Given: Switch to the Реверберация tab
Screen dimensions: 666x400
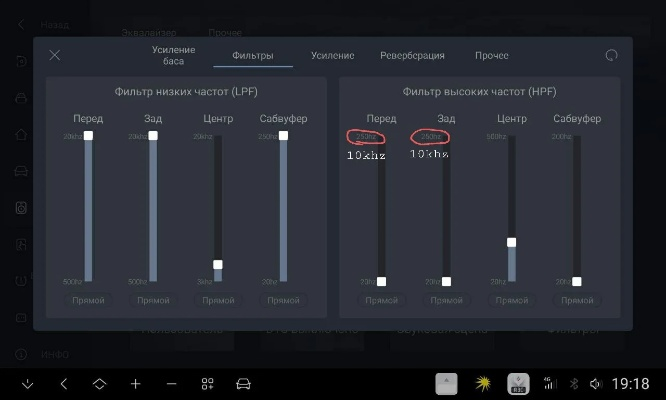Looking at the screenshot, I should (412, 56).
